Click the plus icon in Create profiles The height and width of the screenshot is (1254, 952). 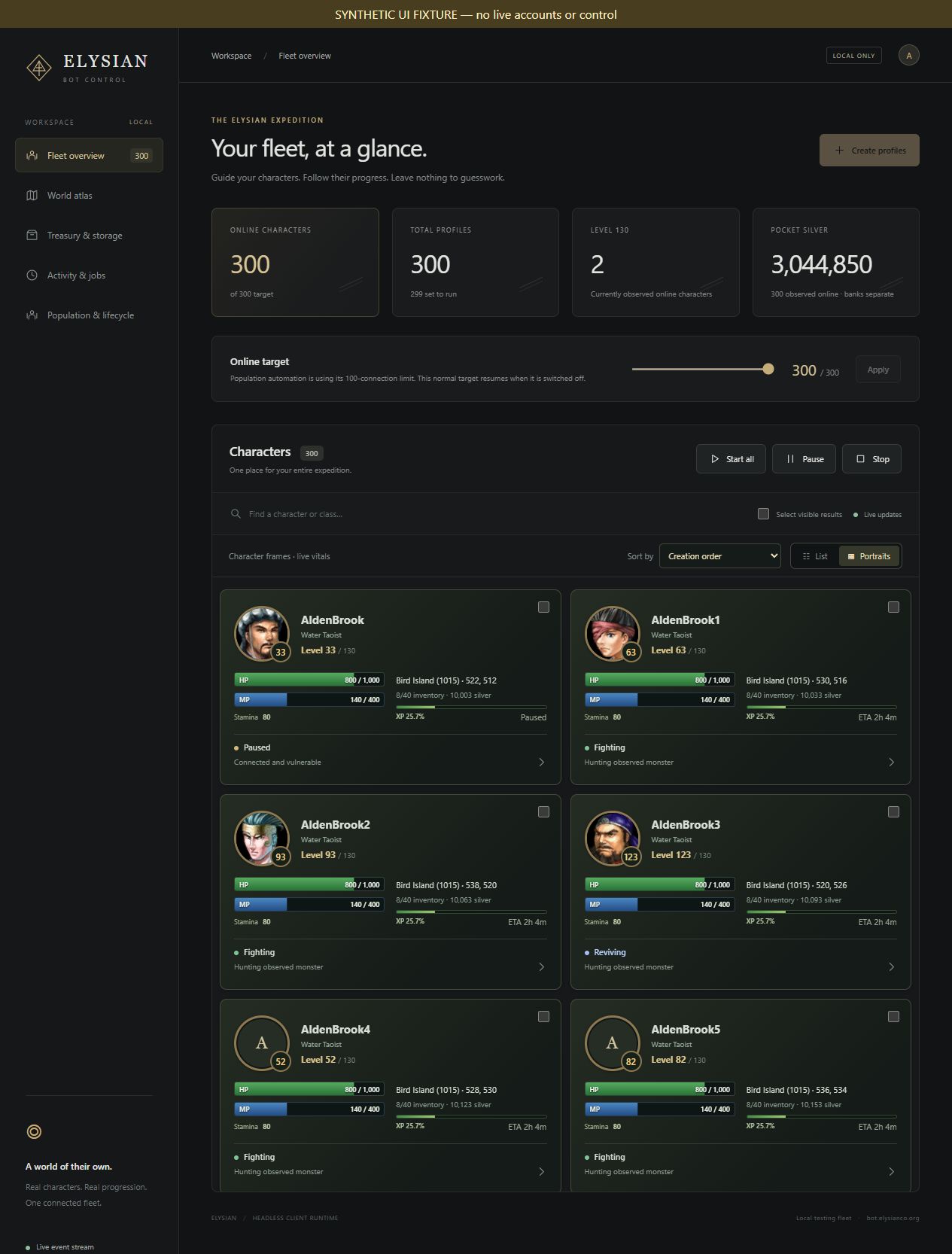point(839,151)
